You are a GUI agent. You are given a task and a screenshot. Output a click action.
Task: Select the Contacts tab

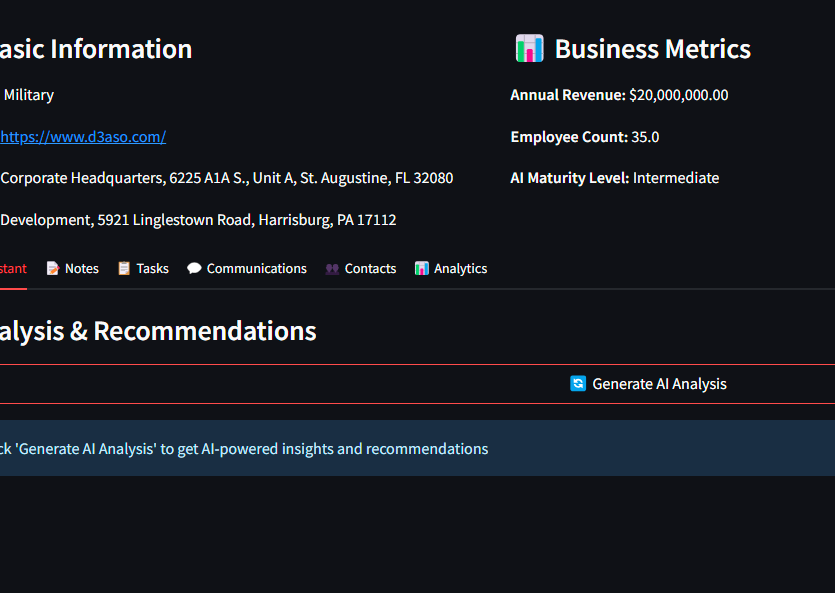coord(370,269)
